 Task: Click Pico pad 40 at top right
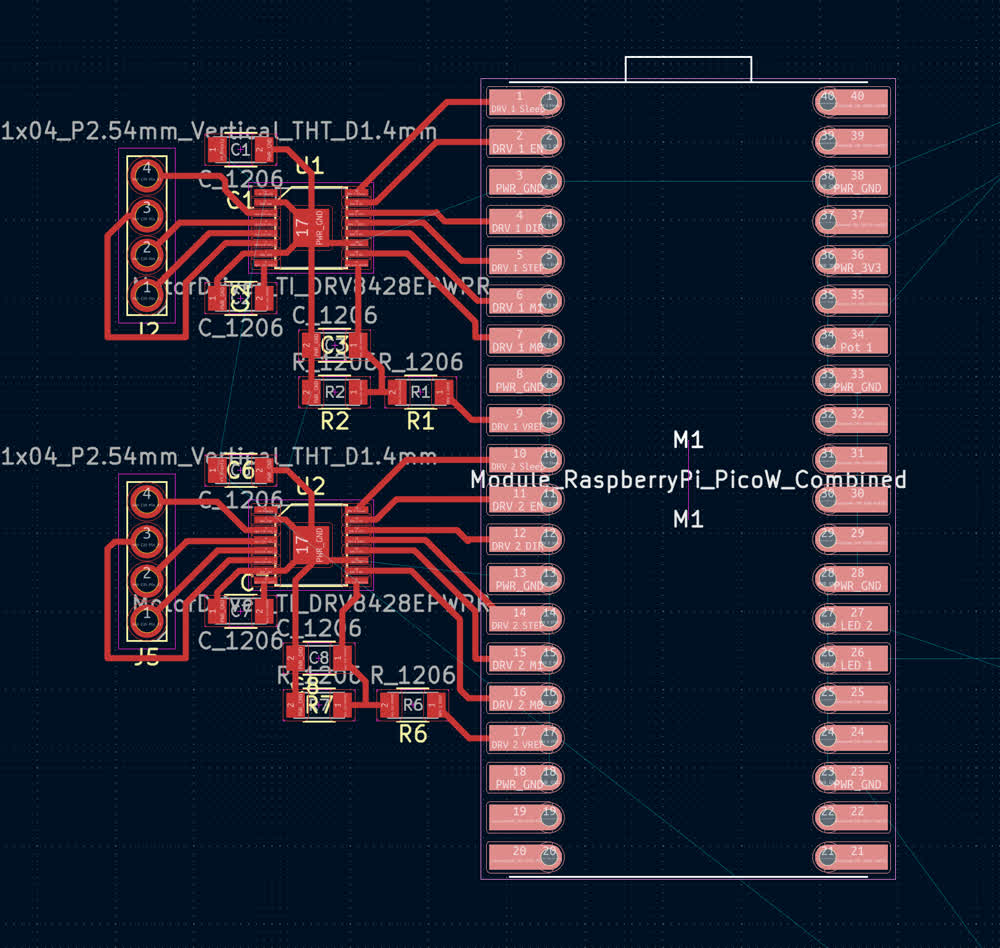[856, 101]
